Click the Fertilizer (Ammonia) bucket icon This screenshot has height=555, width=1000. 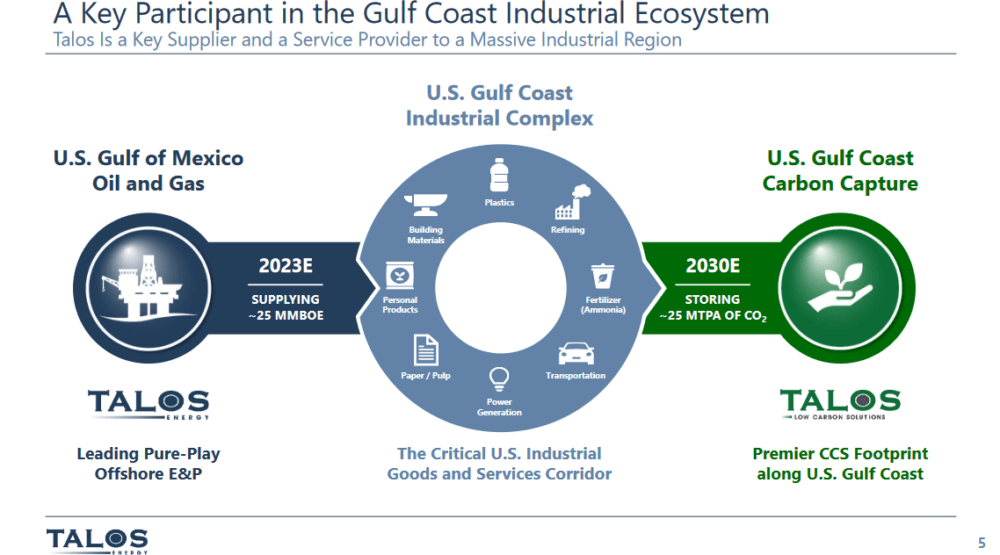(602, 277)
